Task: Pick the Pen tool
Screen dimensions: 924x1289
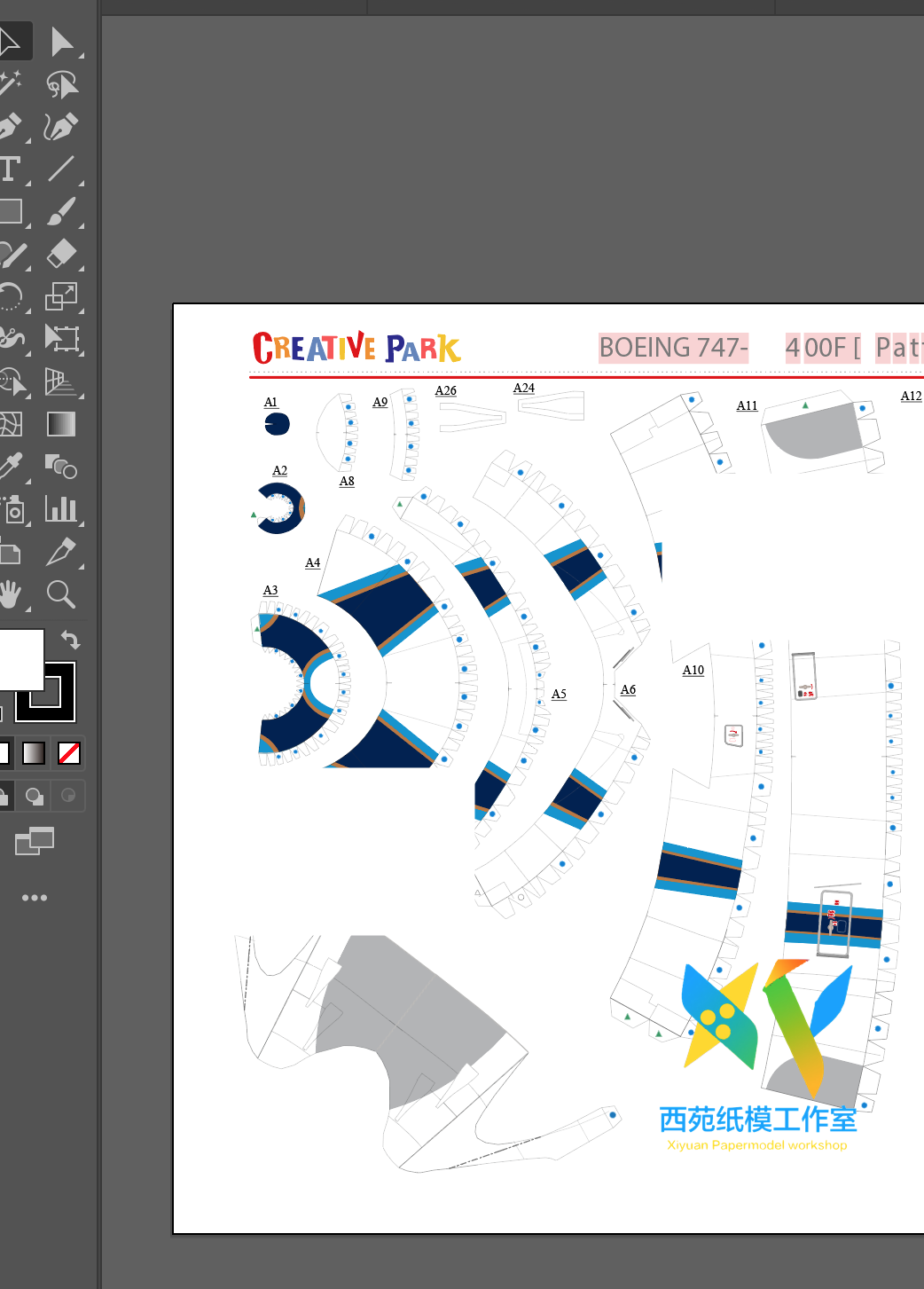Action: (x=11, y=127)
